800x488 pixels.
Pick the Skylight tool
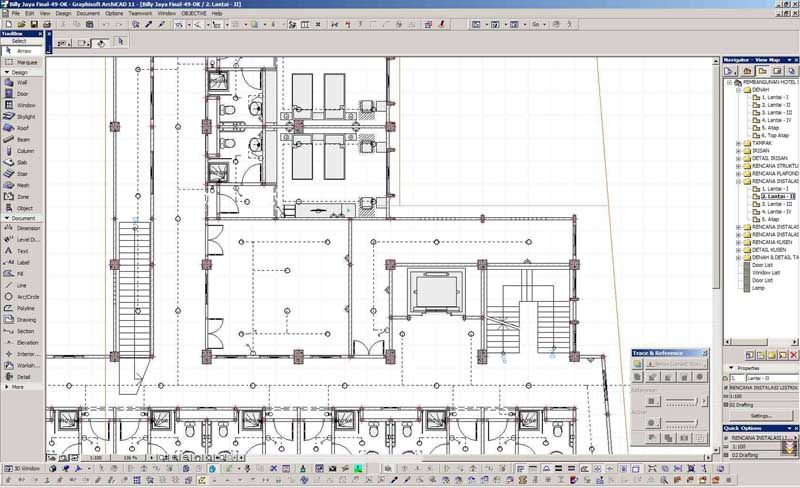tap(21, 116)
